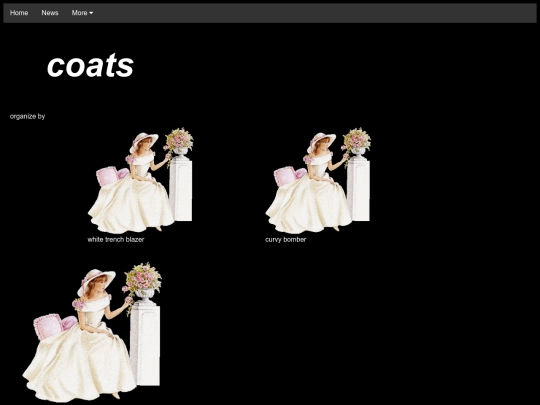This screenshot has height=405, width=540.
Task: Expand the More dropdown menu
Action: [x=82, y=13]
